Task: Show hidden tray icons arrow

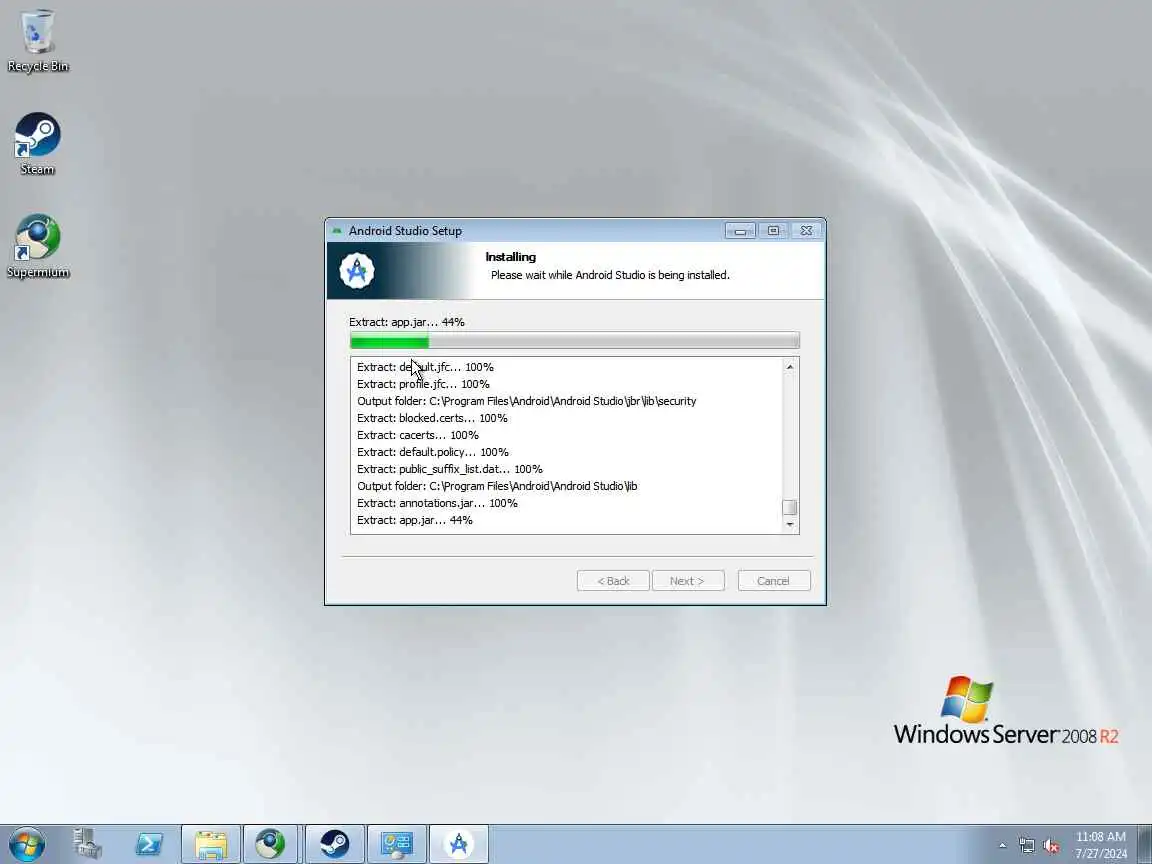Action: pyautogui.click(x=1002, y=846)
